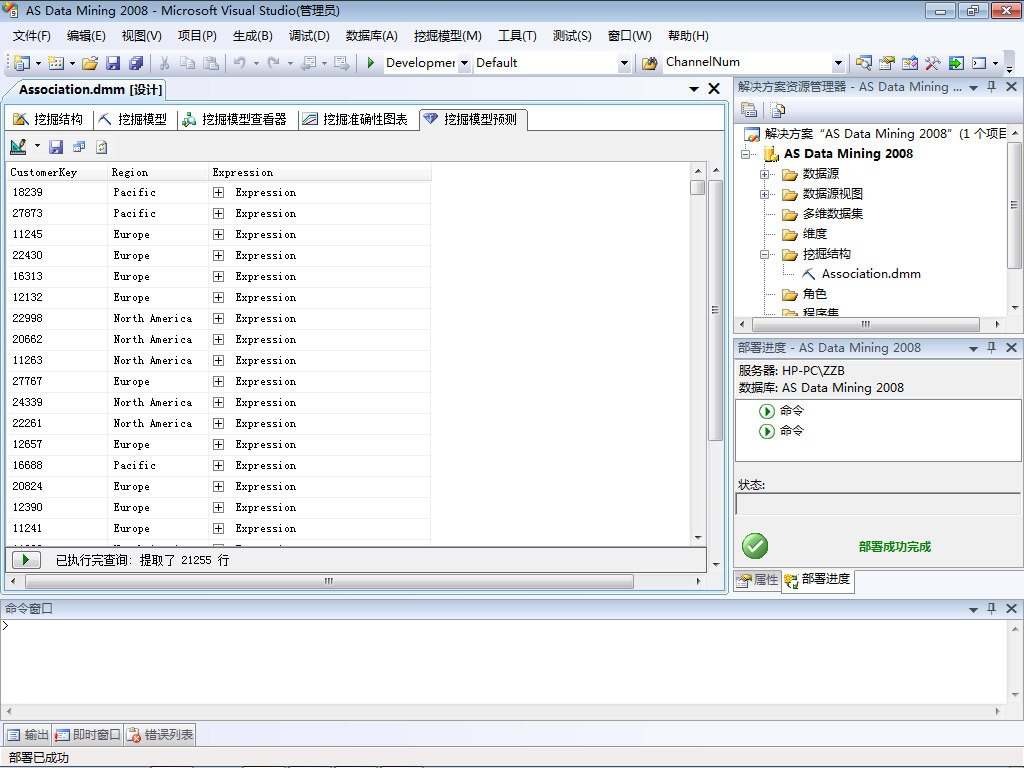Viewport: 1024px width, 768px height.
Task: Open the Properties Window toolbar icon
Action: 886,63
